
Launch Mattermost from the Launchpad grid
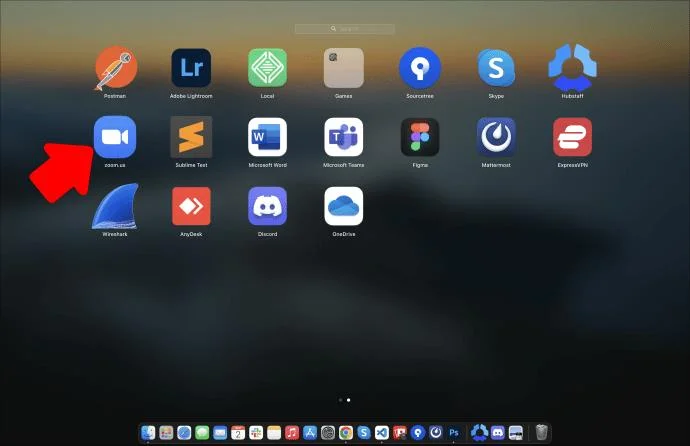tap(496, 137)
